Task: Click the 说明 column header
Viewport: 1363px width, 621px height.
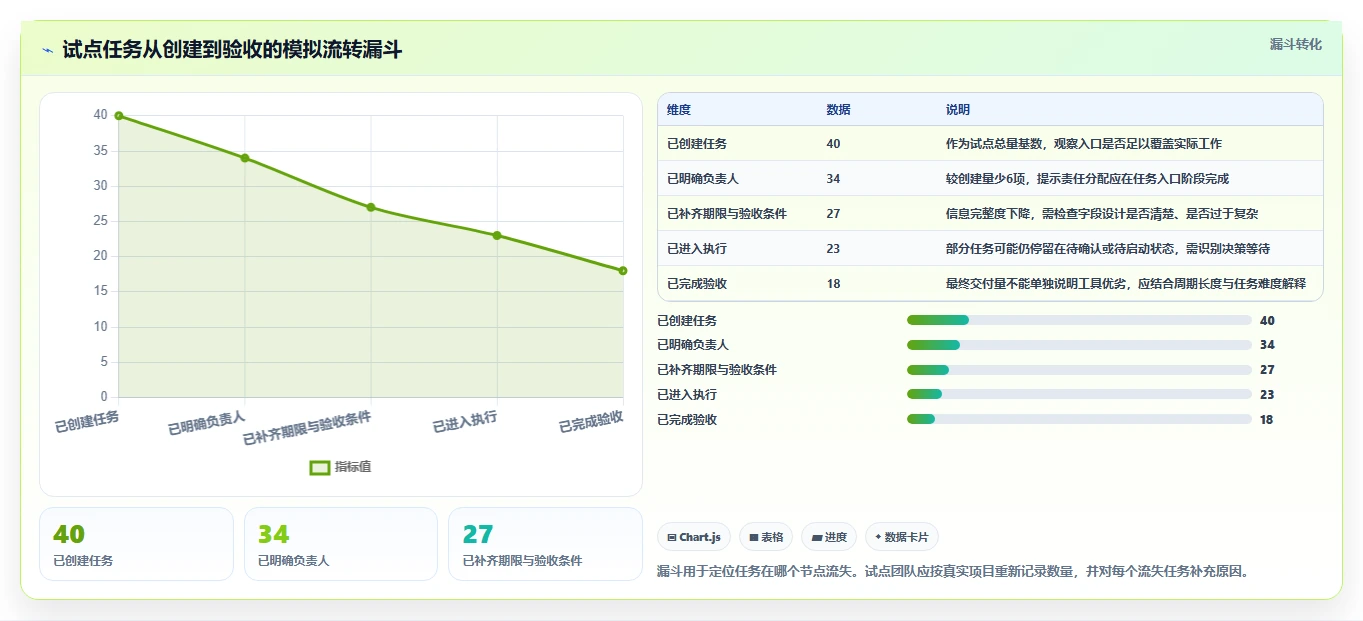Action: [958, 110]
